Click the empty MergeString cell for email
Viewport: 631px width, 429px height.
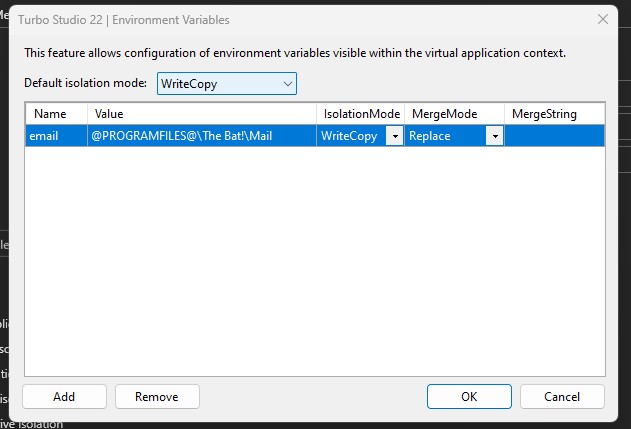click(554, 136)
